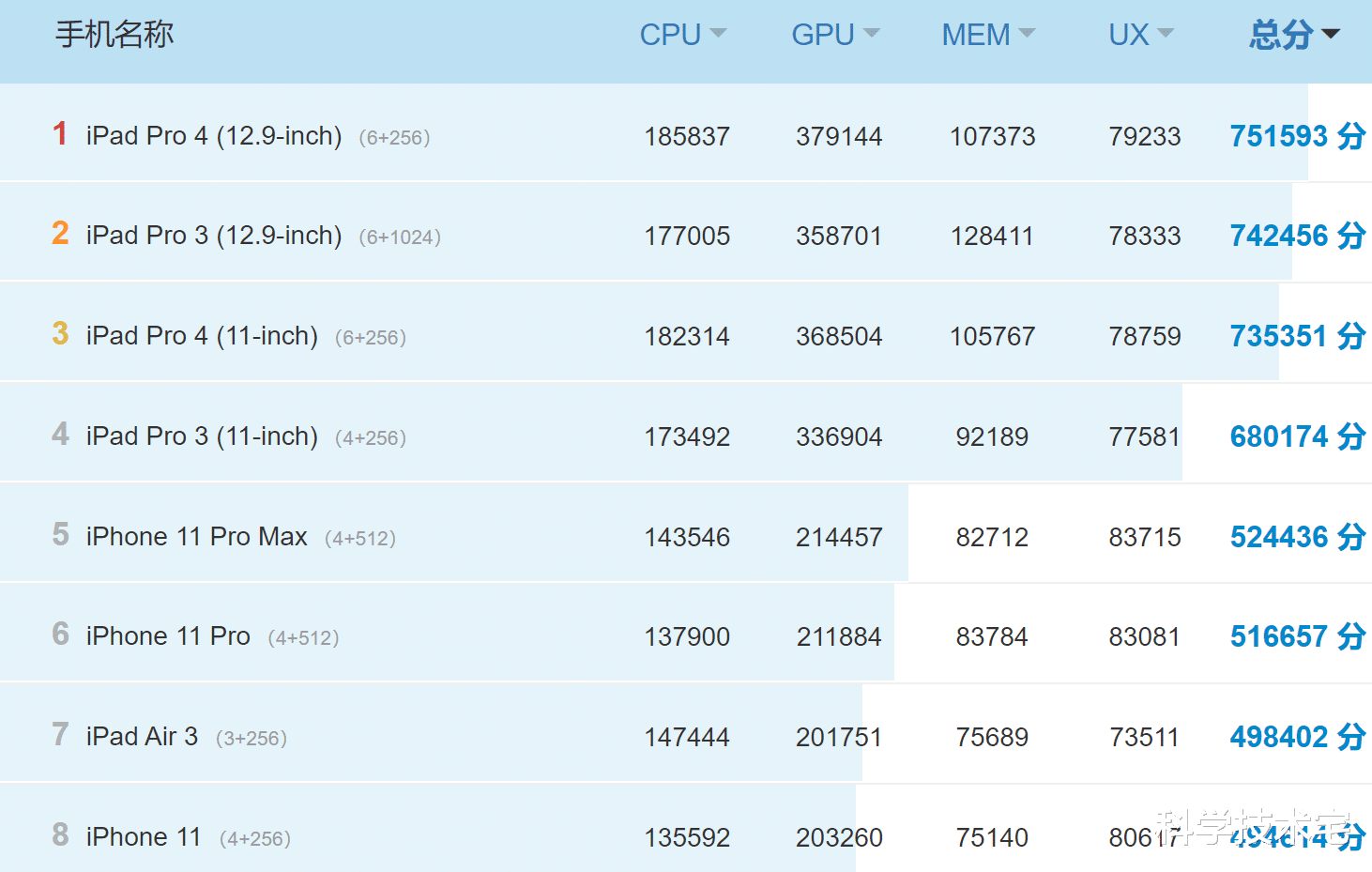Click GPU score 358701
The width and height of the screenshot is (1372, 872).
click(839, 237)
